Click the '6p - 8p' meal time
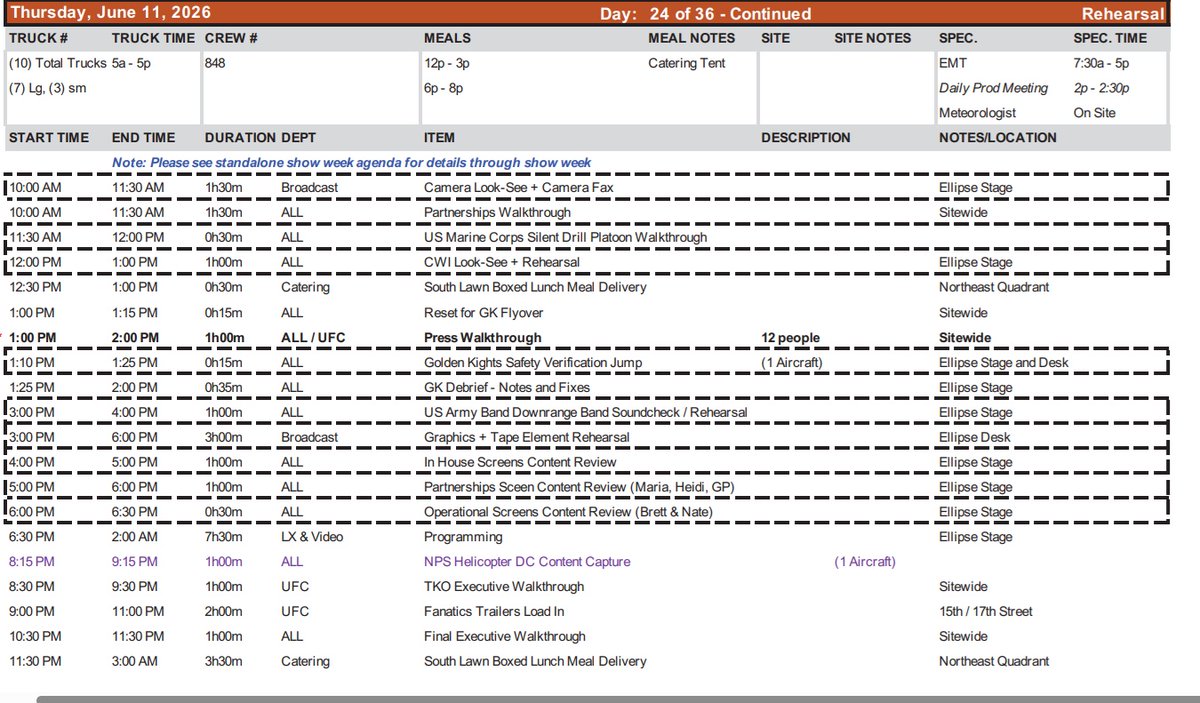 444,88
